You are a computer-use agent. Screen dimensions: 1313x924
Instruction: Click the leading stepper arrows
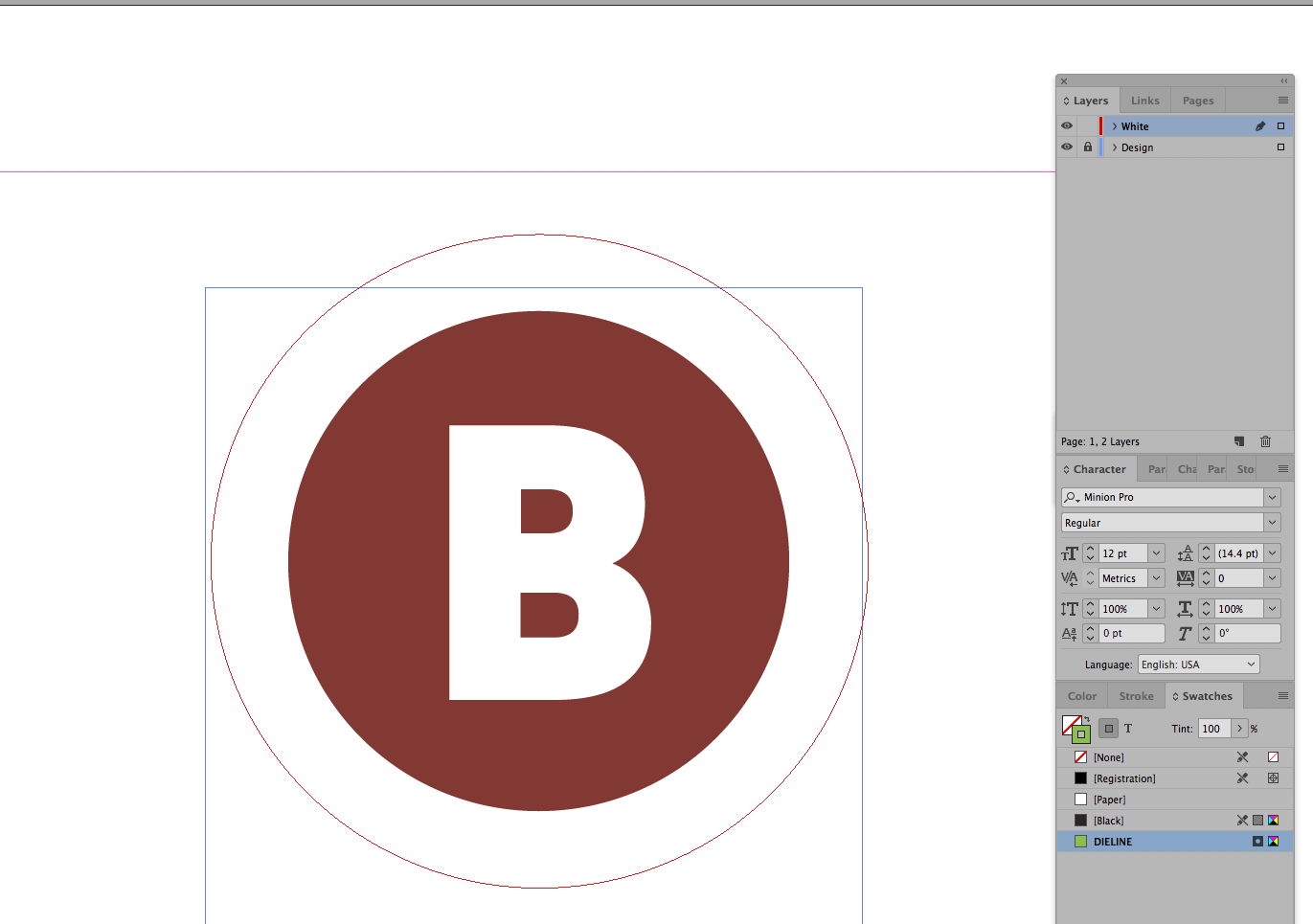point(1206,553)
